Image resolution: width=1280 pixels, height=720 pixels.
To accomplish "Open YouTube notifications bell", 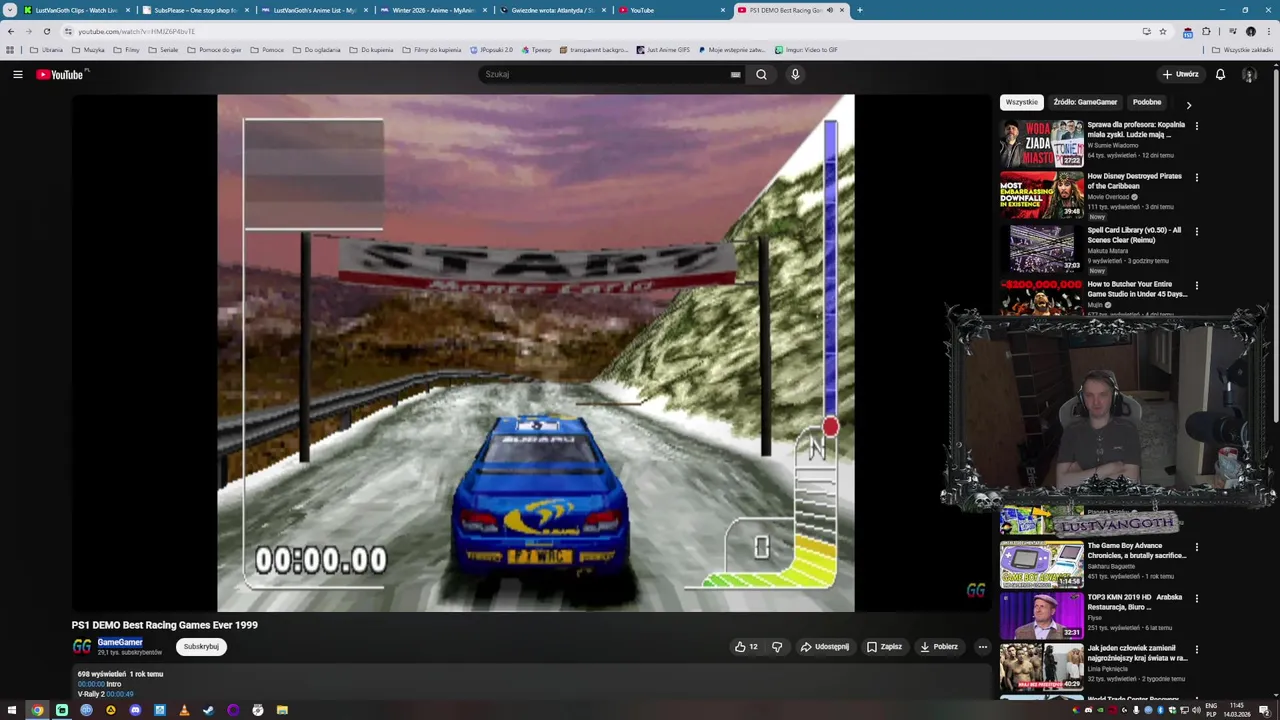I will (x=1220, y=74).
